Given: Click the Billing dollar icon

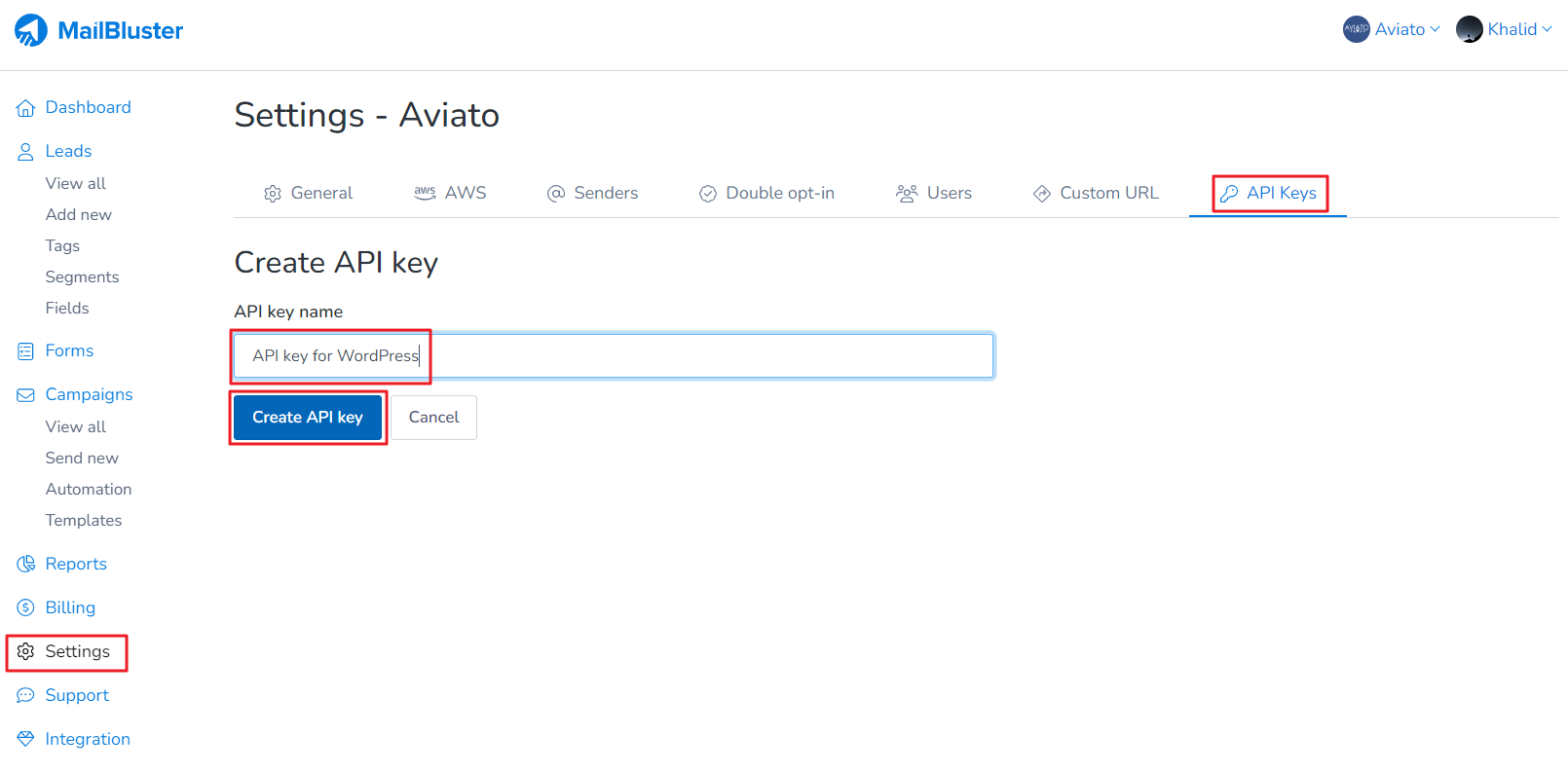Looking at the screenshot, I should (26, 608).
